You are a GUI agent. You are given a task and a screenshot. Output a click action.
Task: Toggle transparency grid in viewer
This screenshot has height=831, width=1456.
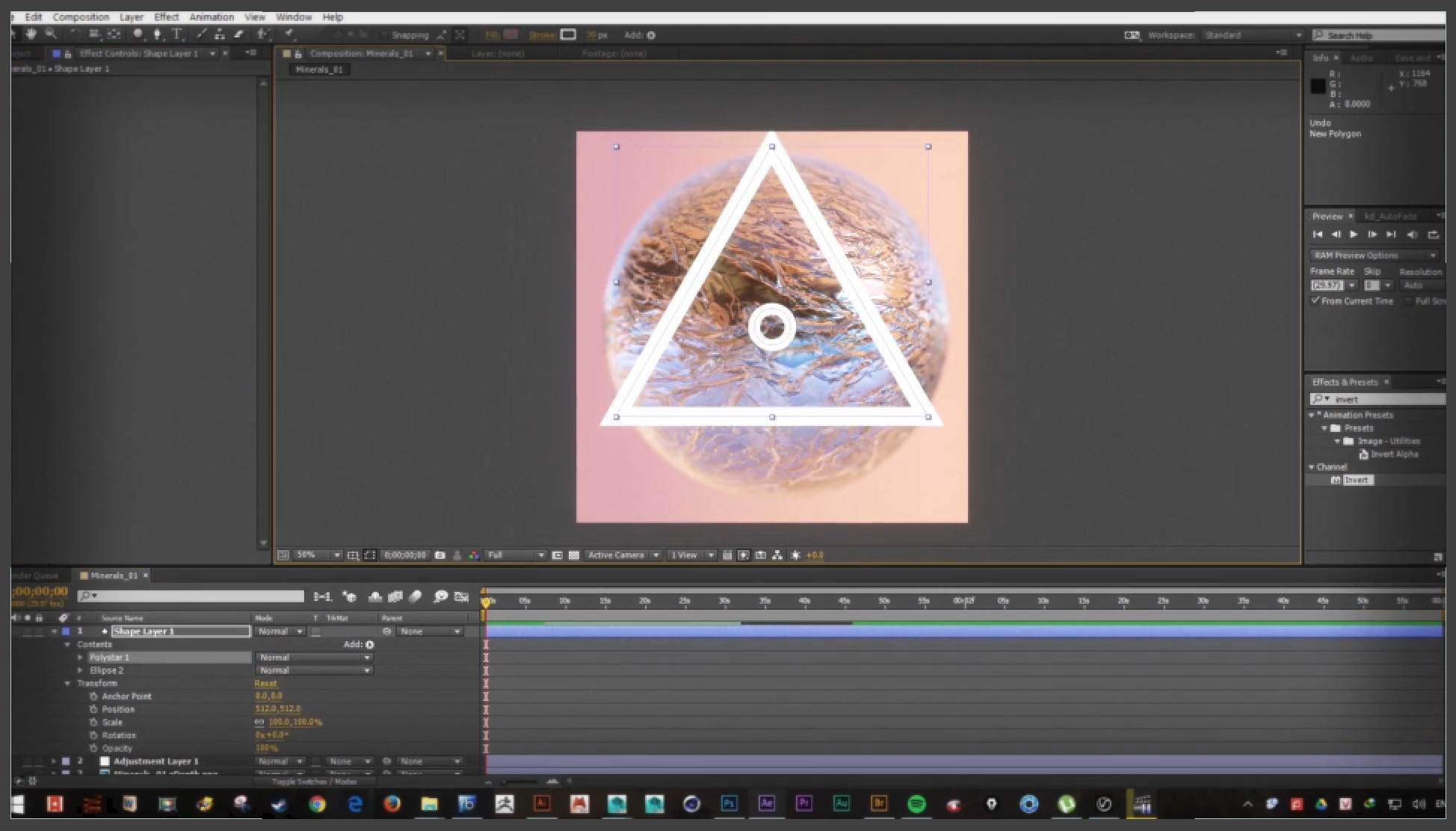(x=574, y=555)
